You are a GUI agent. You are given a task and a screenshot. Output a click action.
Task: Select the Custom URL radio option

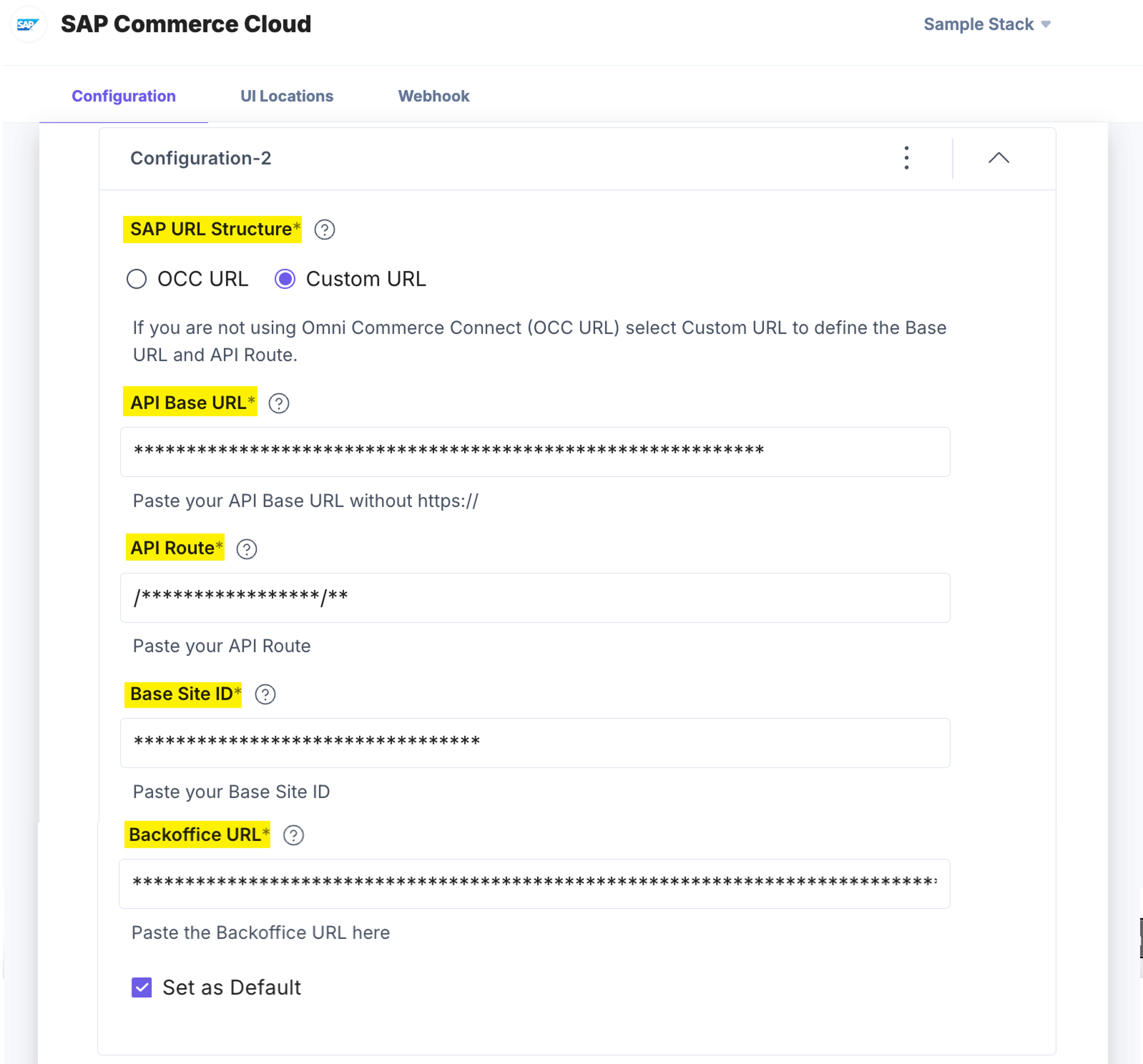pyautogui.click(x=285, y=279)
